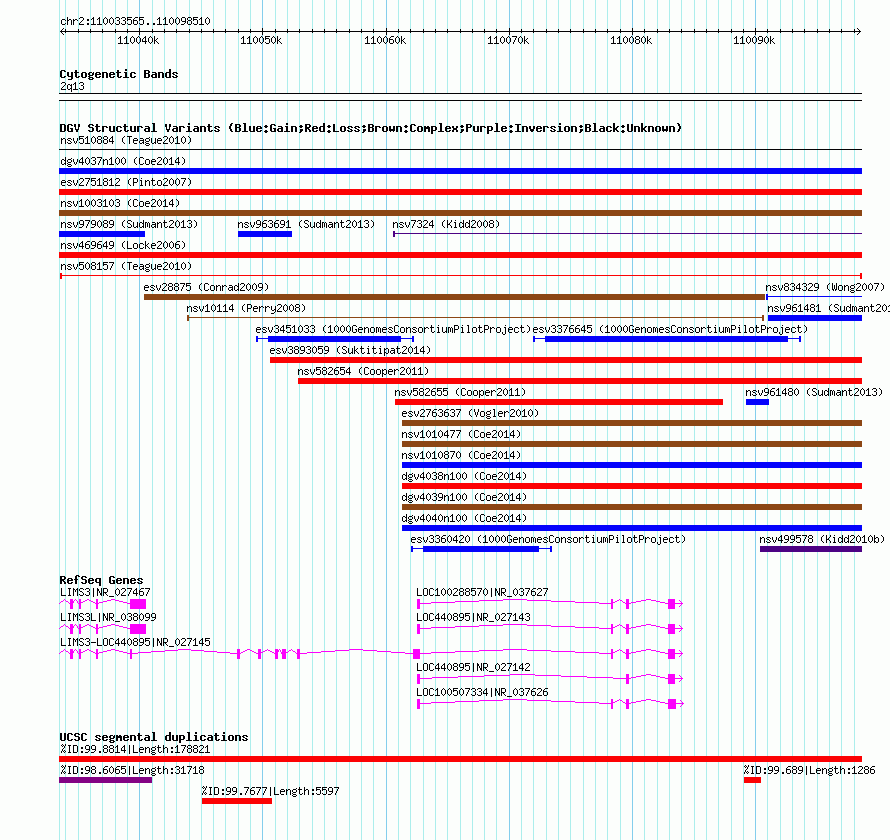Select the LIMS3-LOC440895|NR_027145 transcript
This screenshot has width=890, height=840.
pos(371,654)
